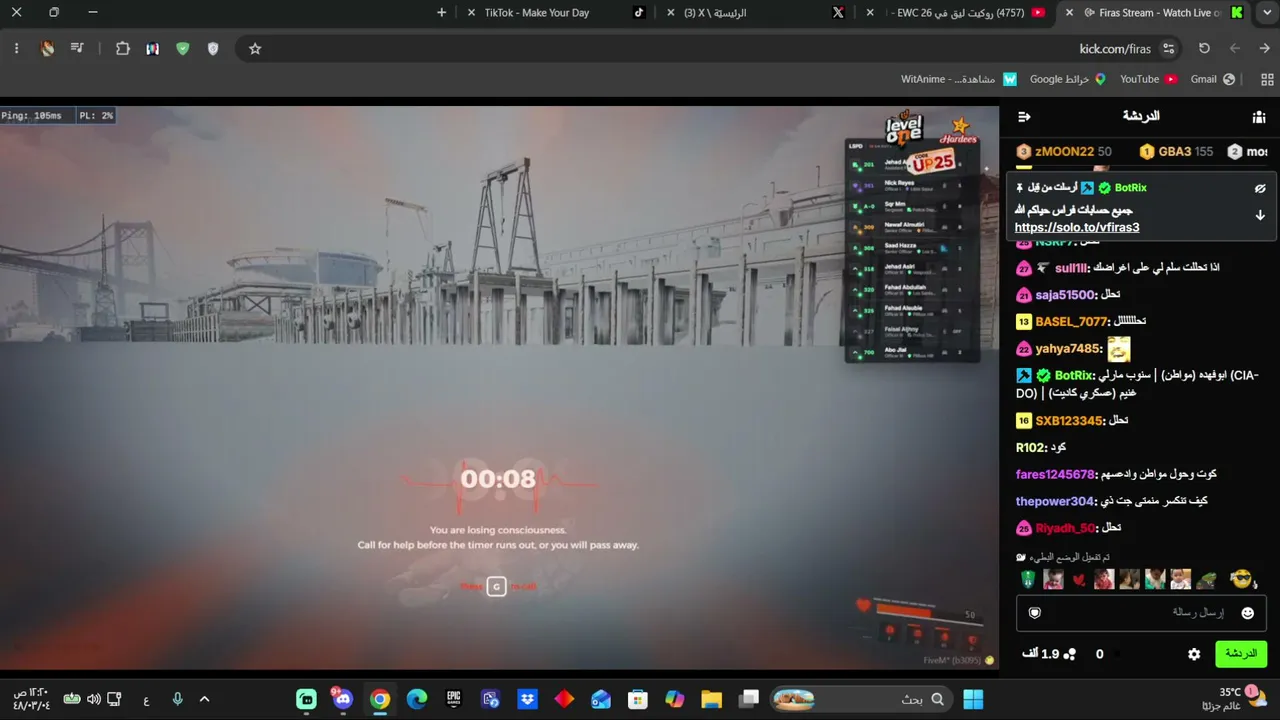Close the YouTube EWC 26 tab
Viewport: 1280px width, 720px height.
point(870,13)
